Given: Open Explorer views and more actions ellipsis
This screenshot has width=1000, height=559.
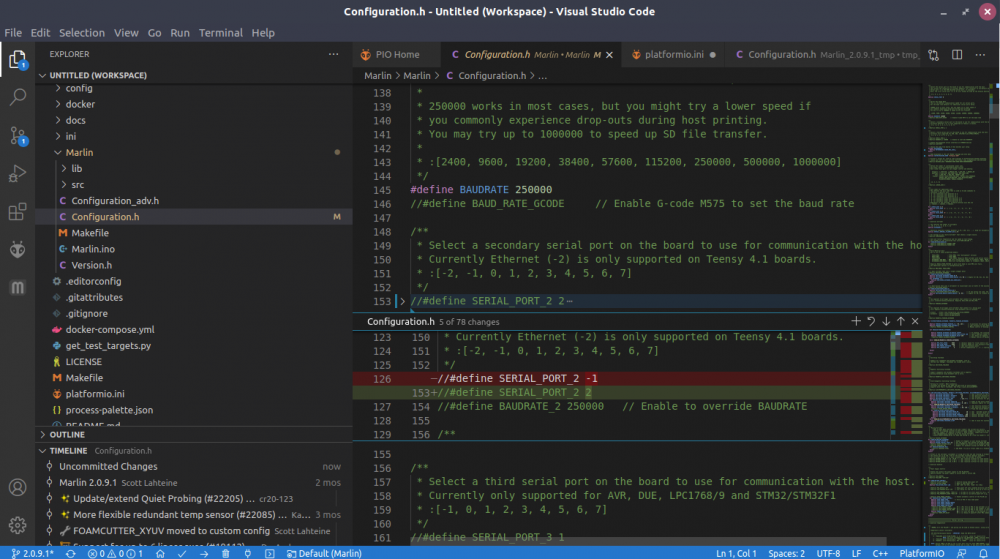Looking at the screenshot, I should tap(334, 54).
